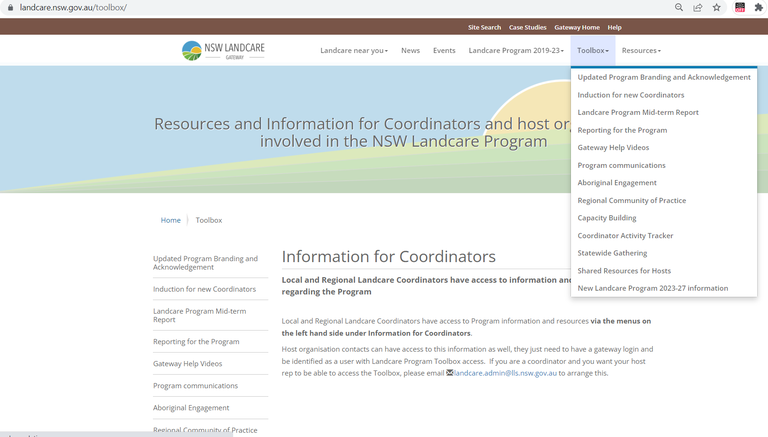Collapse the Toolbox dropdown menu
The width and height of the screenshot is (768, 437).
[593, 50]
